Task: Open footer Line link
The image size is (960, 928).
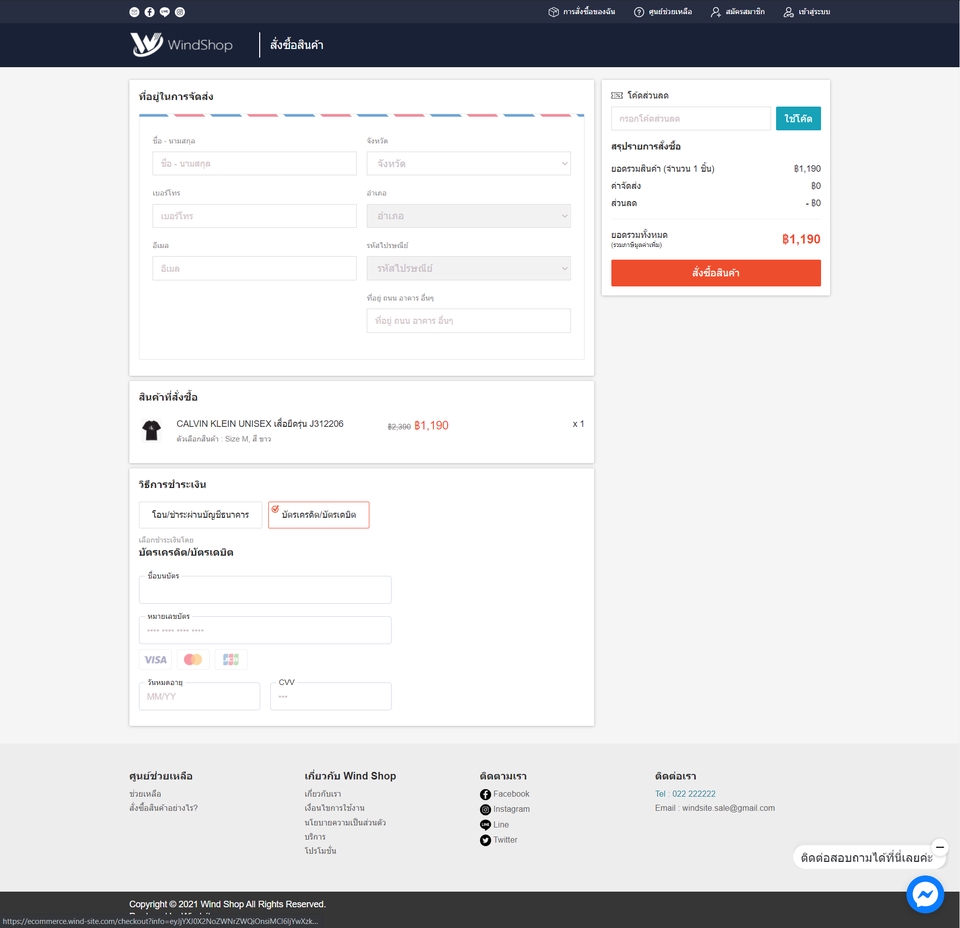Action: pyautogui.click(x=501, y=825)
